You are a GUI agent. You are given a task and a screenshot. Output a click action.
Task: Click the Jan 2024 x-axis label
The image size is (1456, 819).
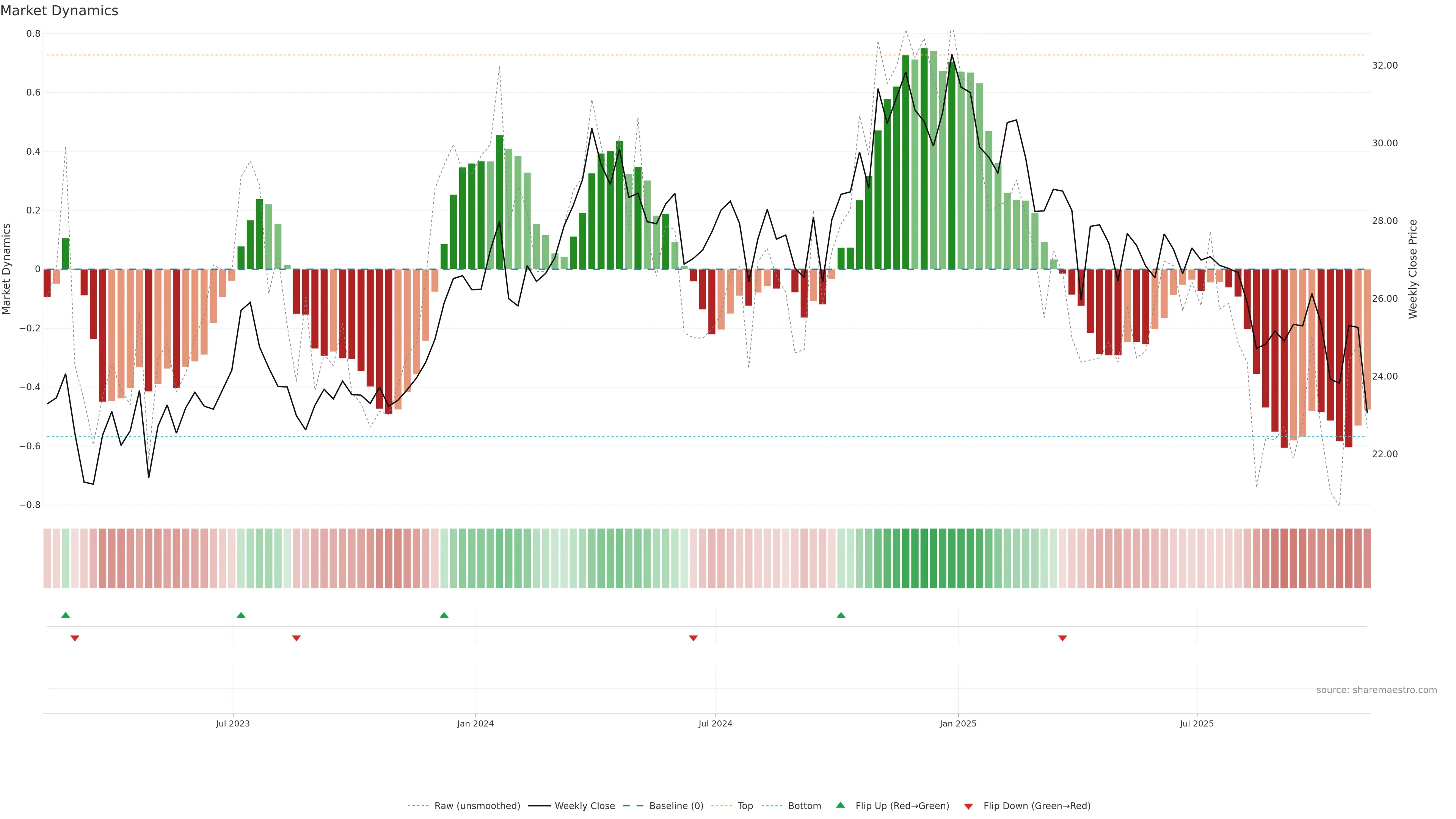(x=475, y=723)
